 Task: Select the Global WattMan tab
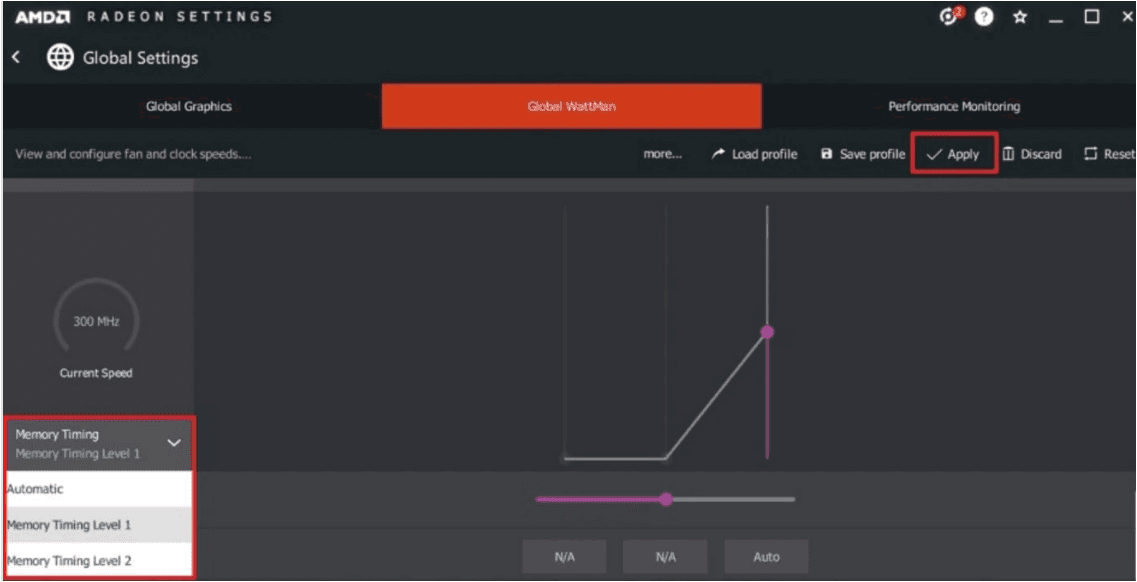pos(571,107)
